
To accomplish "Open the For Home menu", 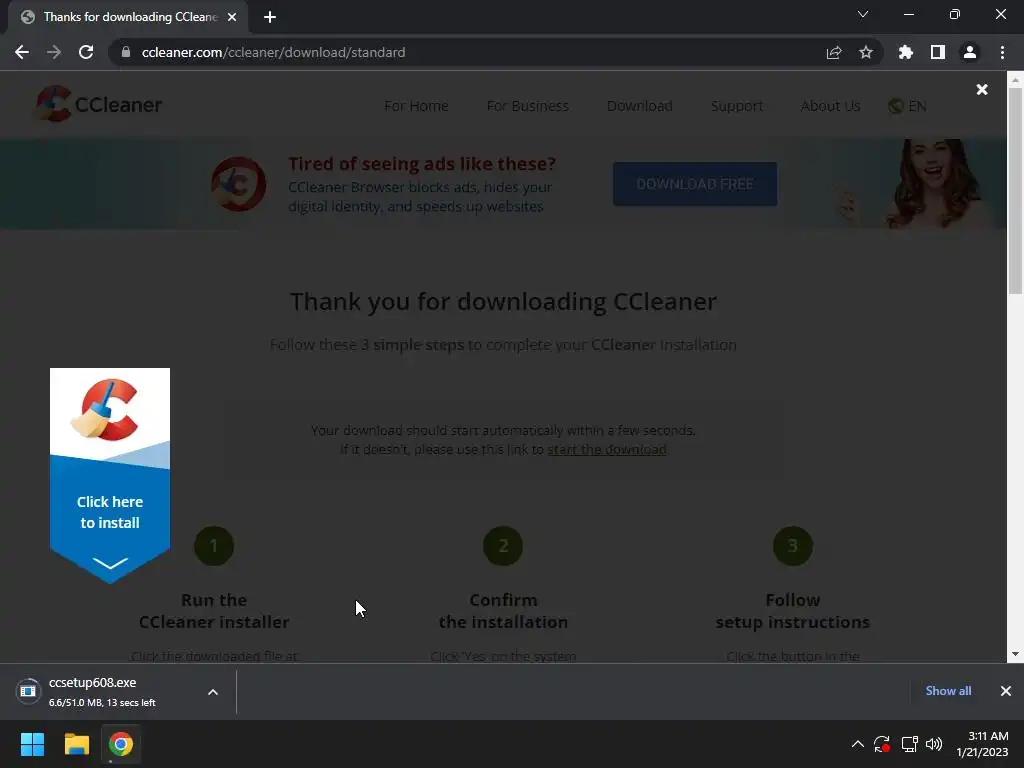I will click(x=416, y=106).
